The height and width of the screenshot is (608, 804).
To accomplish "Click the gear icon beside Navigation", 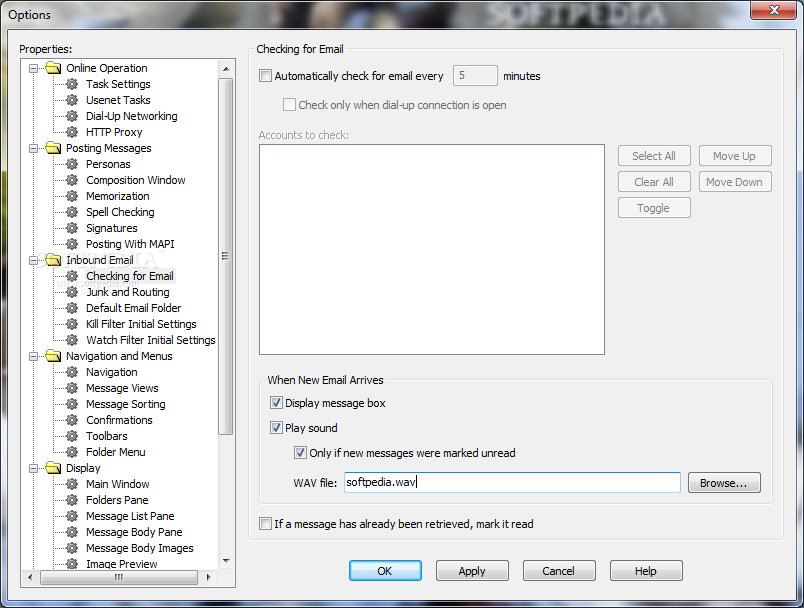I will [x=72, y=372].
